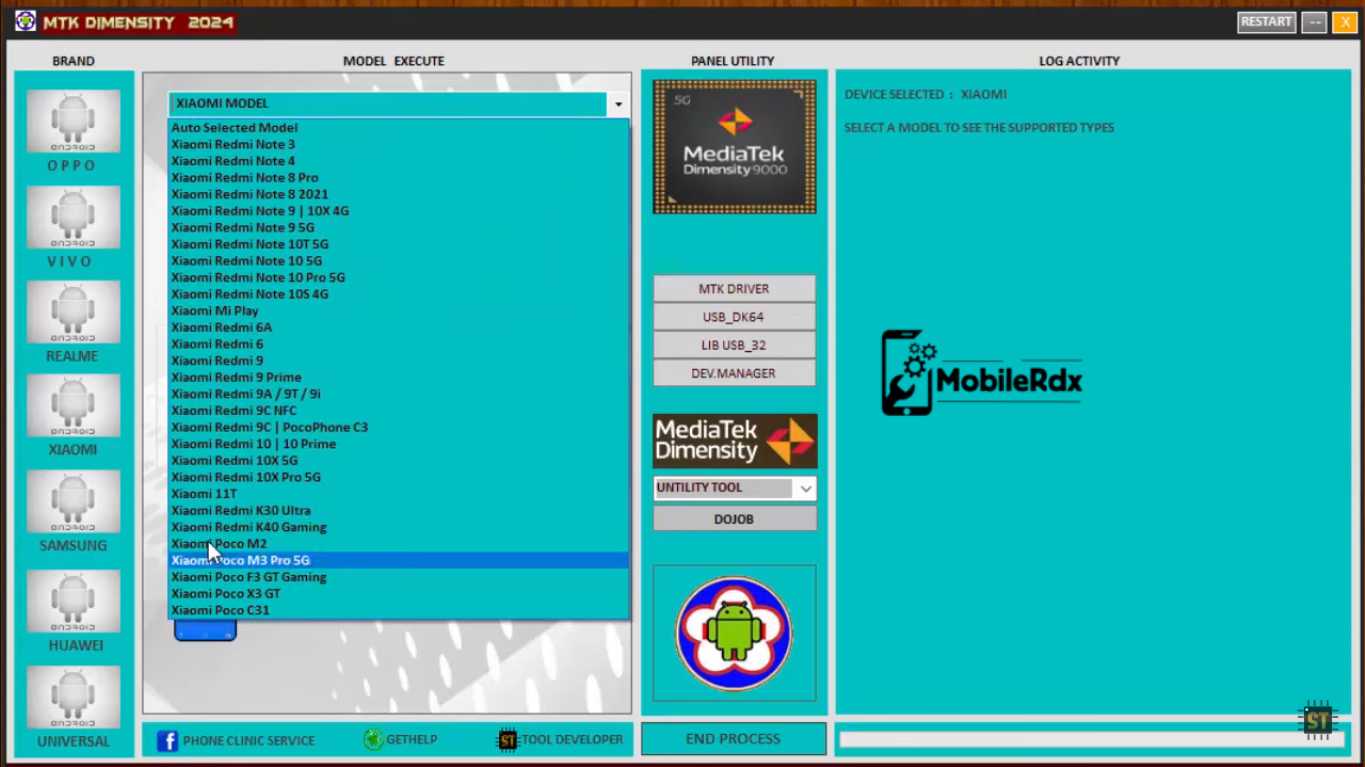Screen dimensions: 1365x767
Task: Pick the Xiaomi Redmi 10X 5G entry
Action: point(398,461)
